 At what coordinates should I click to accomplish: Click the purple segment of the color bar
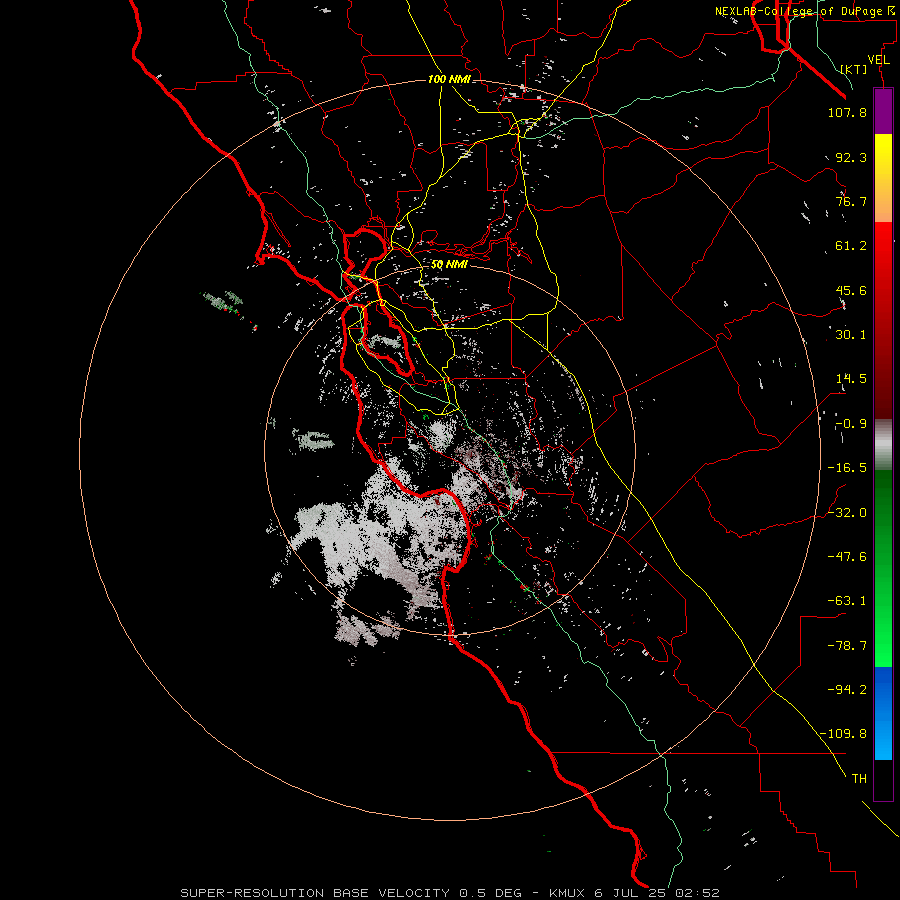(883, 111)
